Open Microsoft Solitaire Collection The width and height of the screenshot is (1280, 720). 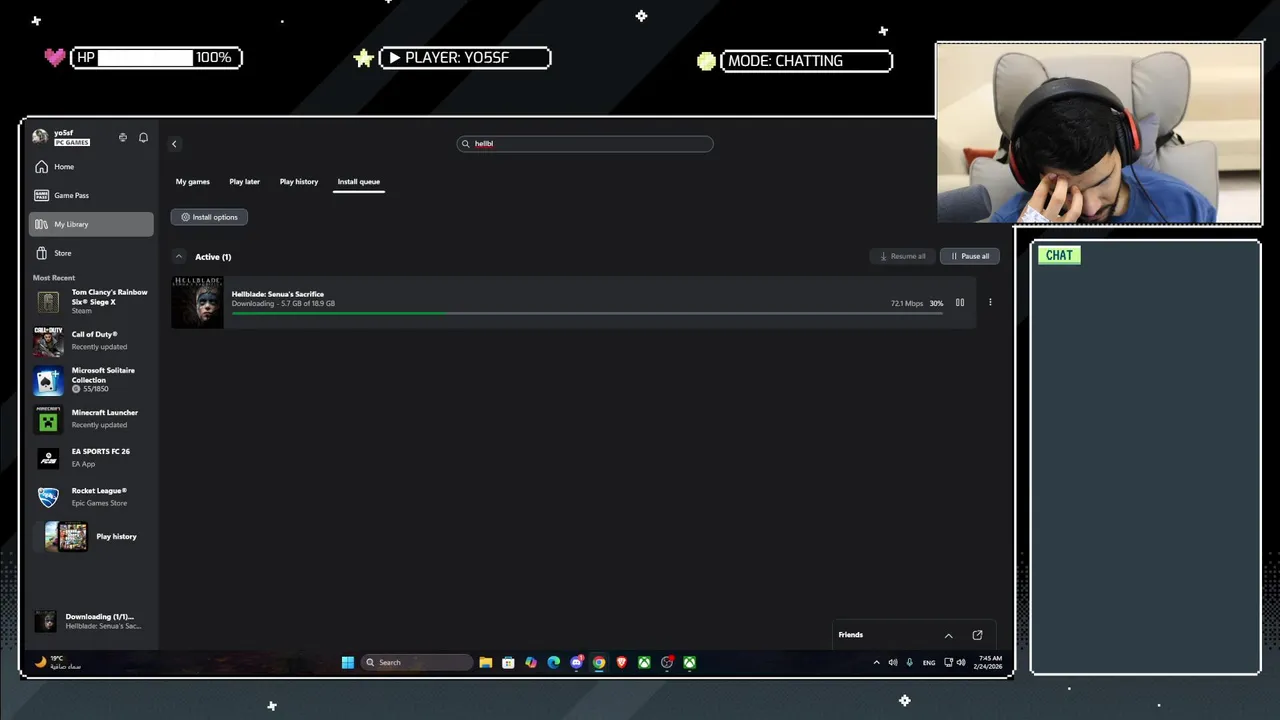91,380
